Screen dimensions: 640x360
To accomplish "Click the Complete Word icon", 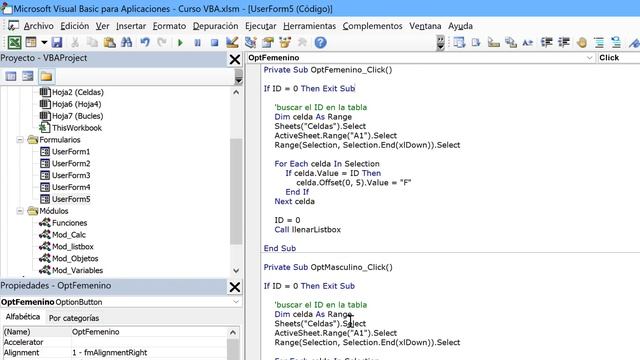I will [x=528, y=42].
